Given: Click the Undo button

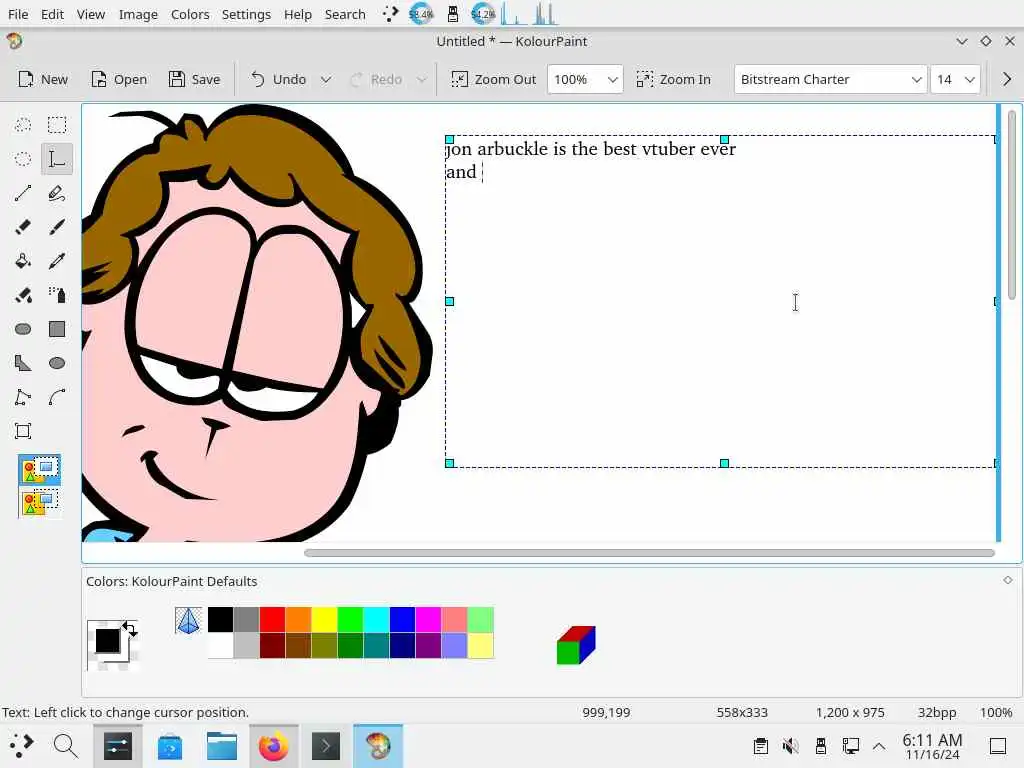Looking at the screenshot, I should (279, 79).
